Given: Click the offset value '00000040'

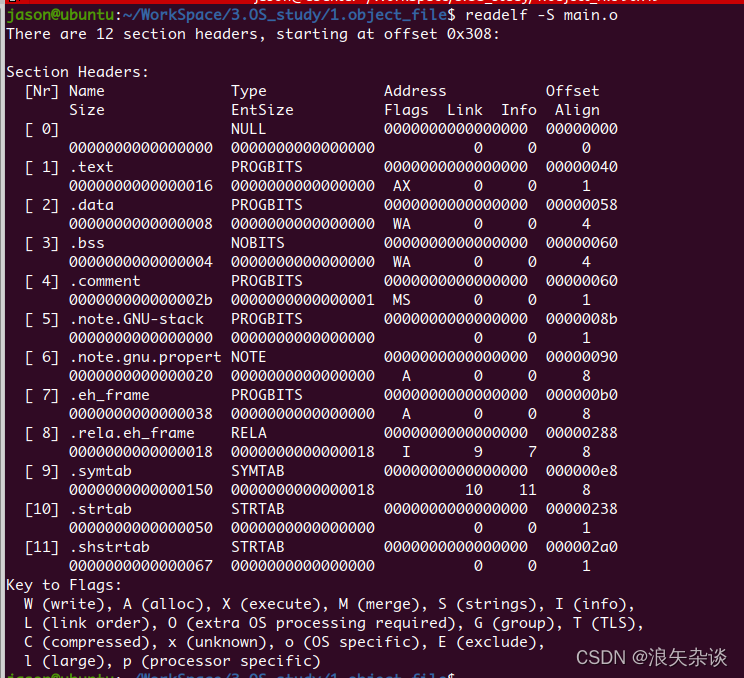Looking at the screenshot, I should [x=582, y=167].
